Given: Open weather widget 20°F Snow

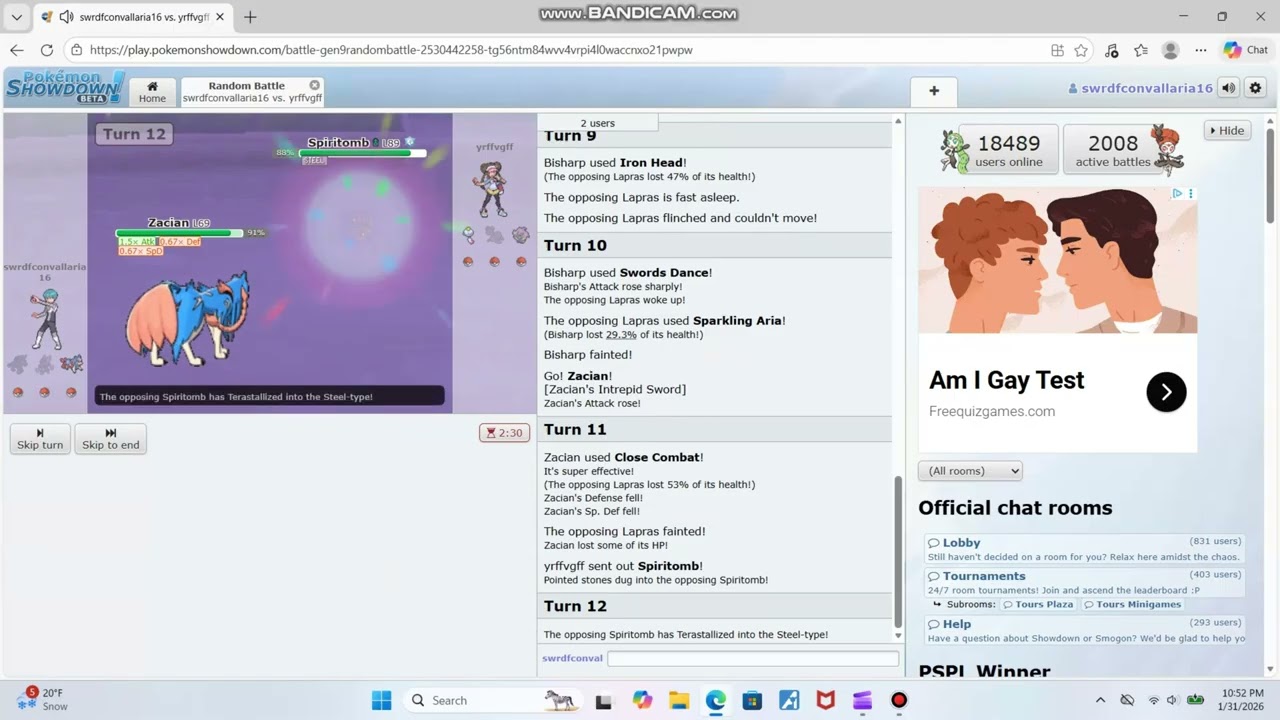Looking at the screenshot, I should coord(42,699).
